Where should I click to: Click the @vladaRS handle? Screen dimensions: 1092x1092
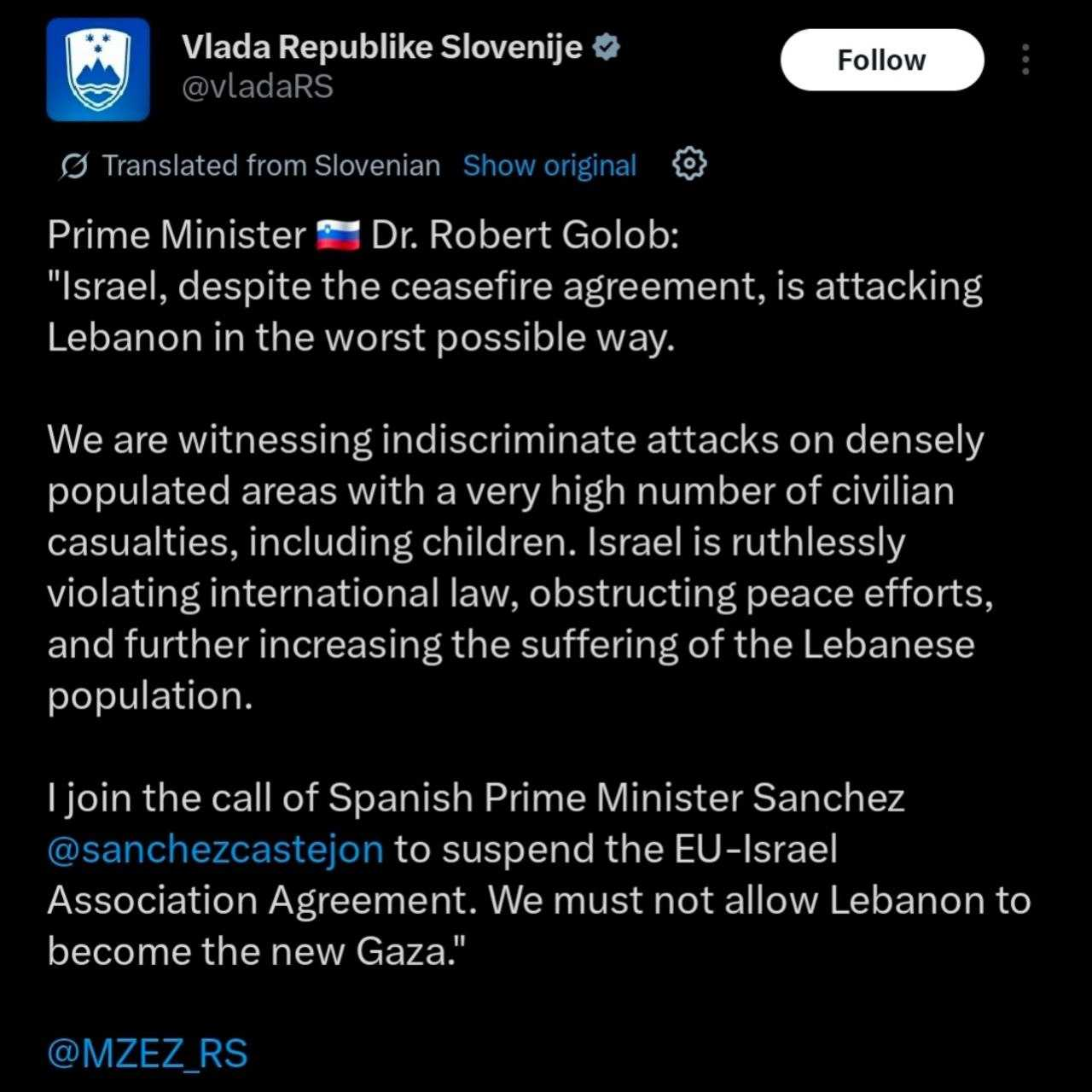point(257,87)
